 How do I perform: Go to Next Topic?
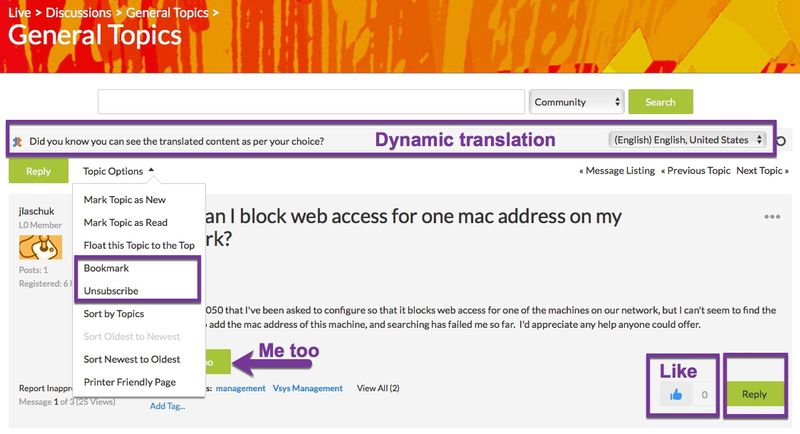coord(762,171)
